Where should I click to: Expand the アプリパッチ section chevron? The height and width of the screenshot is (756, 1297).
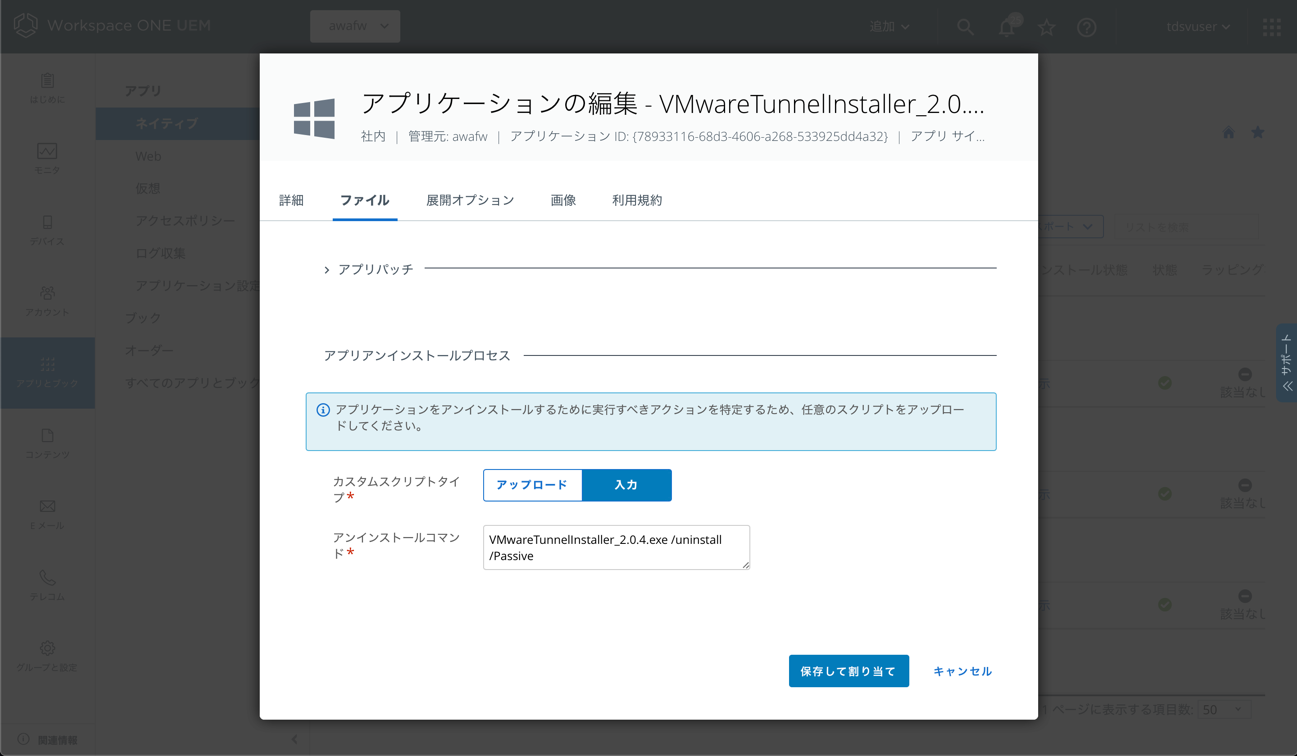(x=327, y=270)
